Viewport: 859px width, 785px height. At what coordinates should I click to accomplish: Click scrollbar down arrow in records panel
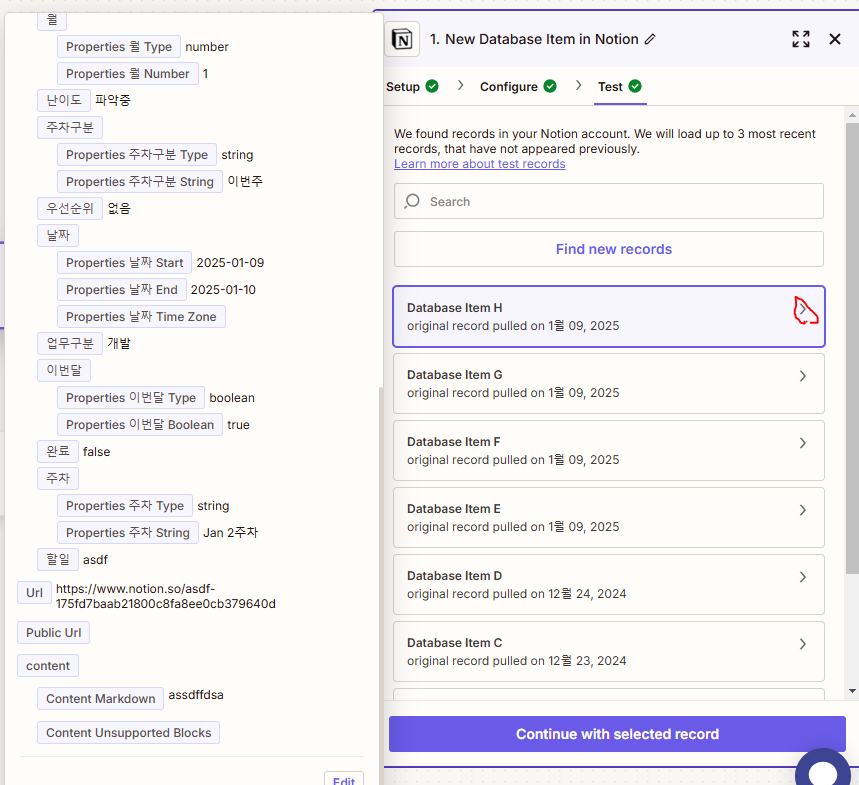852,691
